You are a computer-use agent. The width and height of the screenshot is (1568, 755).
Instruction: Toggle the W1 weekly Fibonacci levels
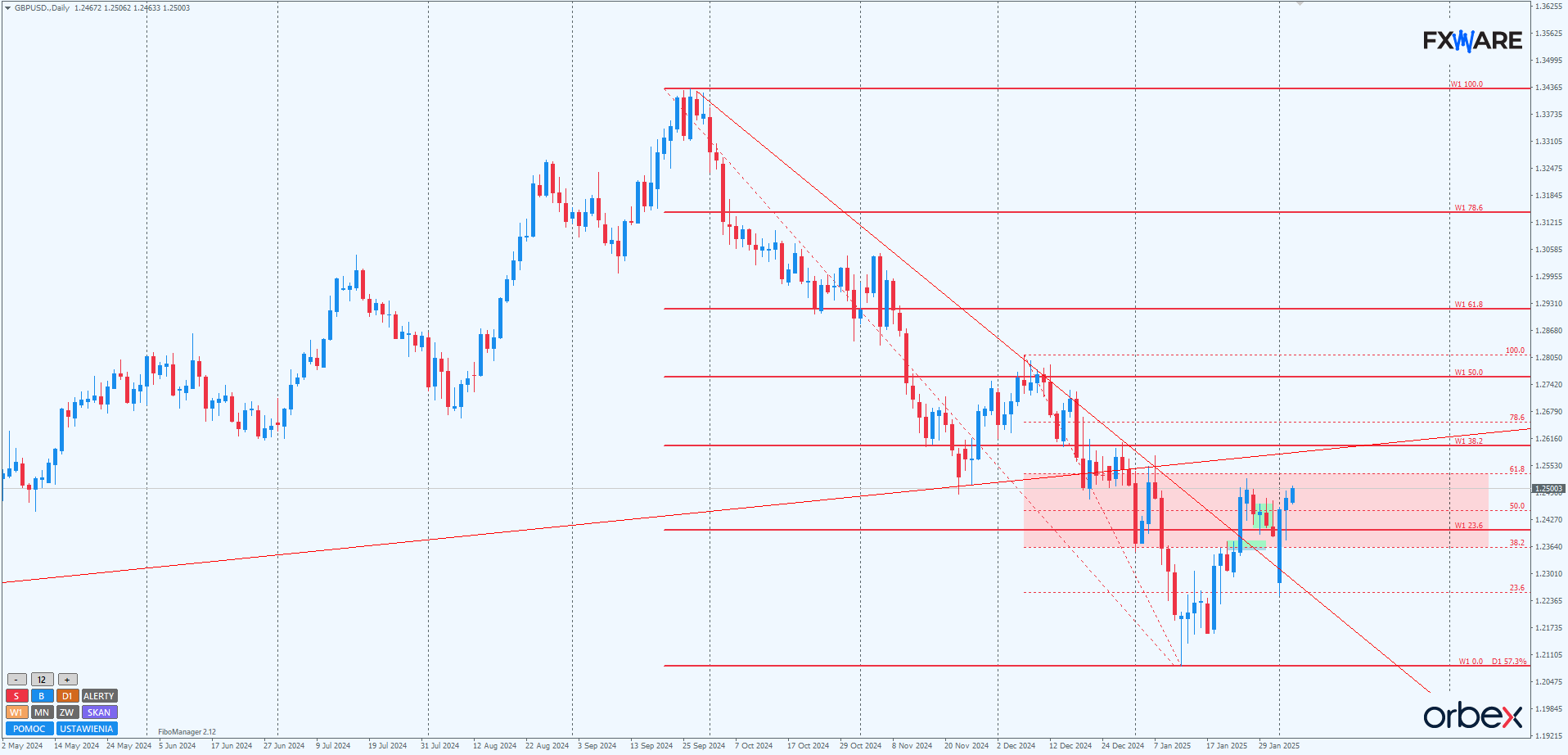coord(16,712)
